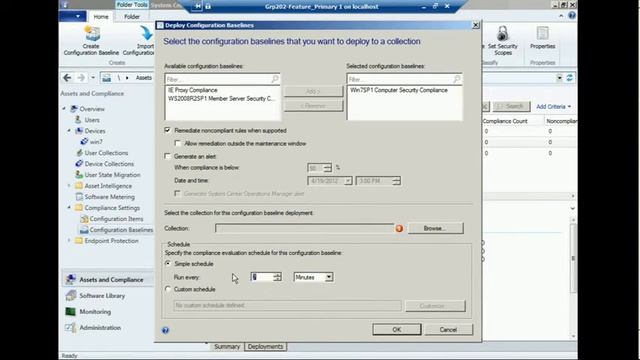Click the Customize schedule button
640x360 pixels.
(x=435, y=306)
